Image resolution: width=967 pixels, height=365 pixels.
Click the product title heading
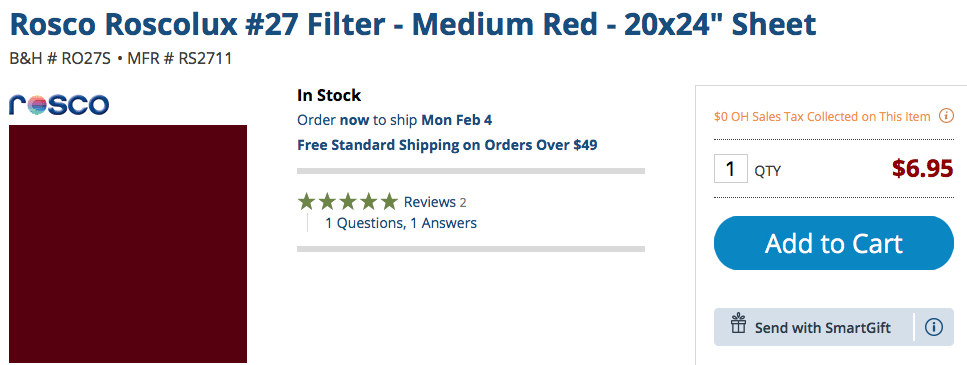(413, 24)
